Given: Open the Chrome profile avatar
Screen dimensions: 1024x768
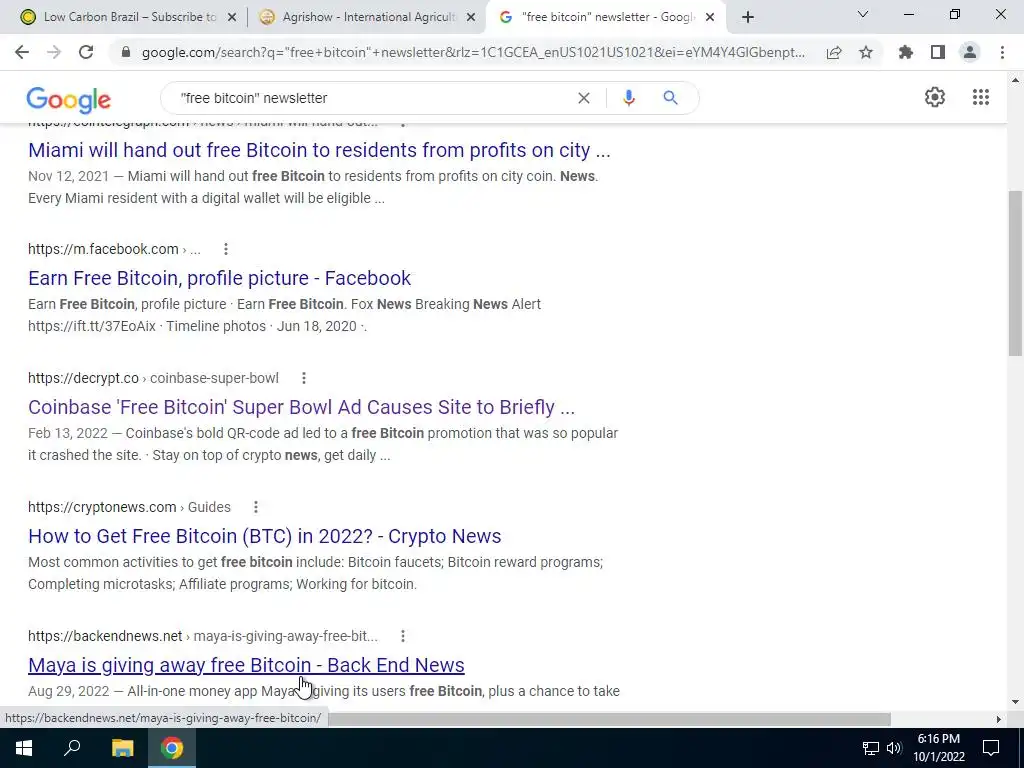Looking at the screenshot, I should (970, 52).
